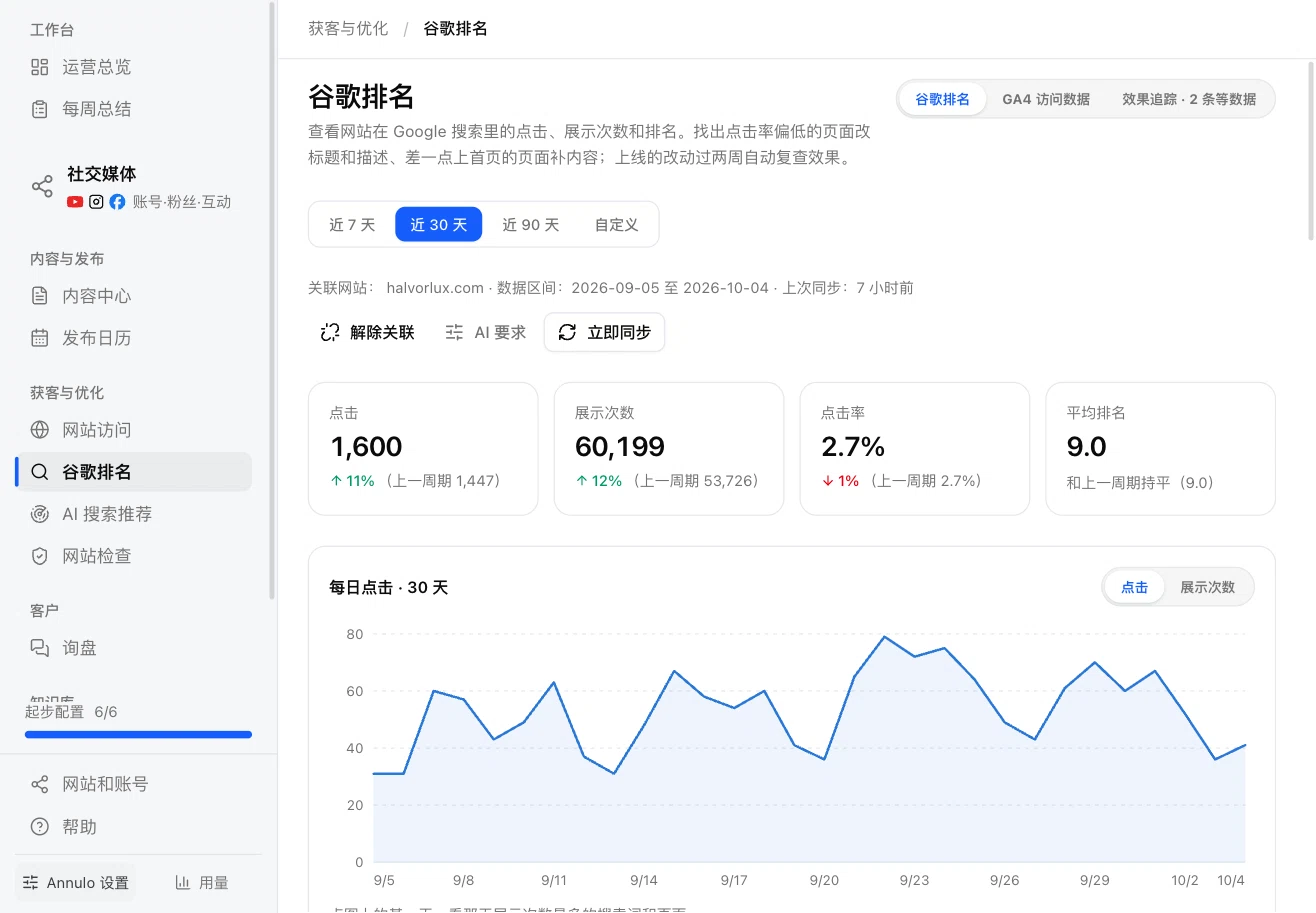Click halvorlux.com site text
The height and width of the screenshot is (913, 1316).
[x=435, y=288]
